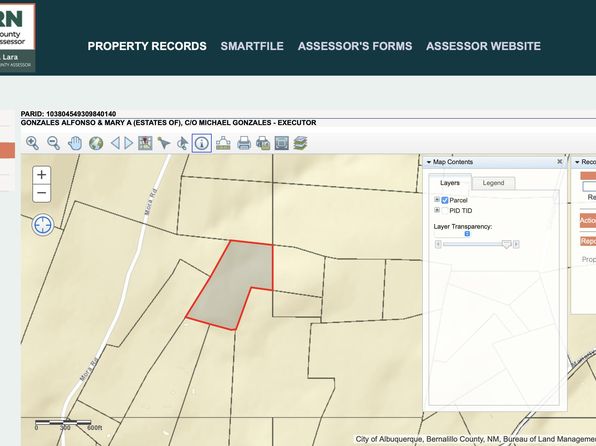Activate the Pan hand tool
Image resolution: width=596 pixels, height=446 pixels.
(x=75, y=143)
